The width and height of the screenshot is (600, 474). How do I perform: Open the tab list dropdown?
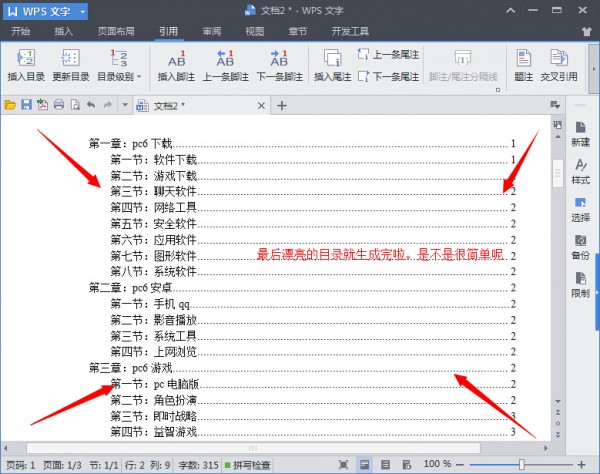(x=555, y=104)
